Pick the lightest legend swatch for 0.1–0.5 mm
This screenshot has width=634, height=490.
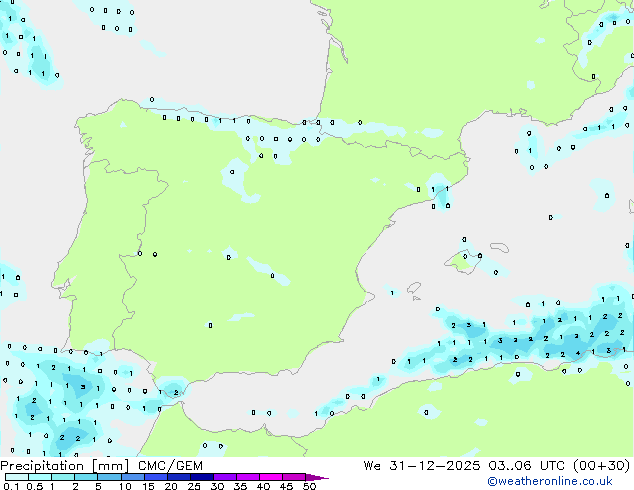17,477
